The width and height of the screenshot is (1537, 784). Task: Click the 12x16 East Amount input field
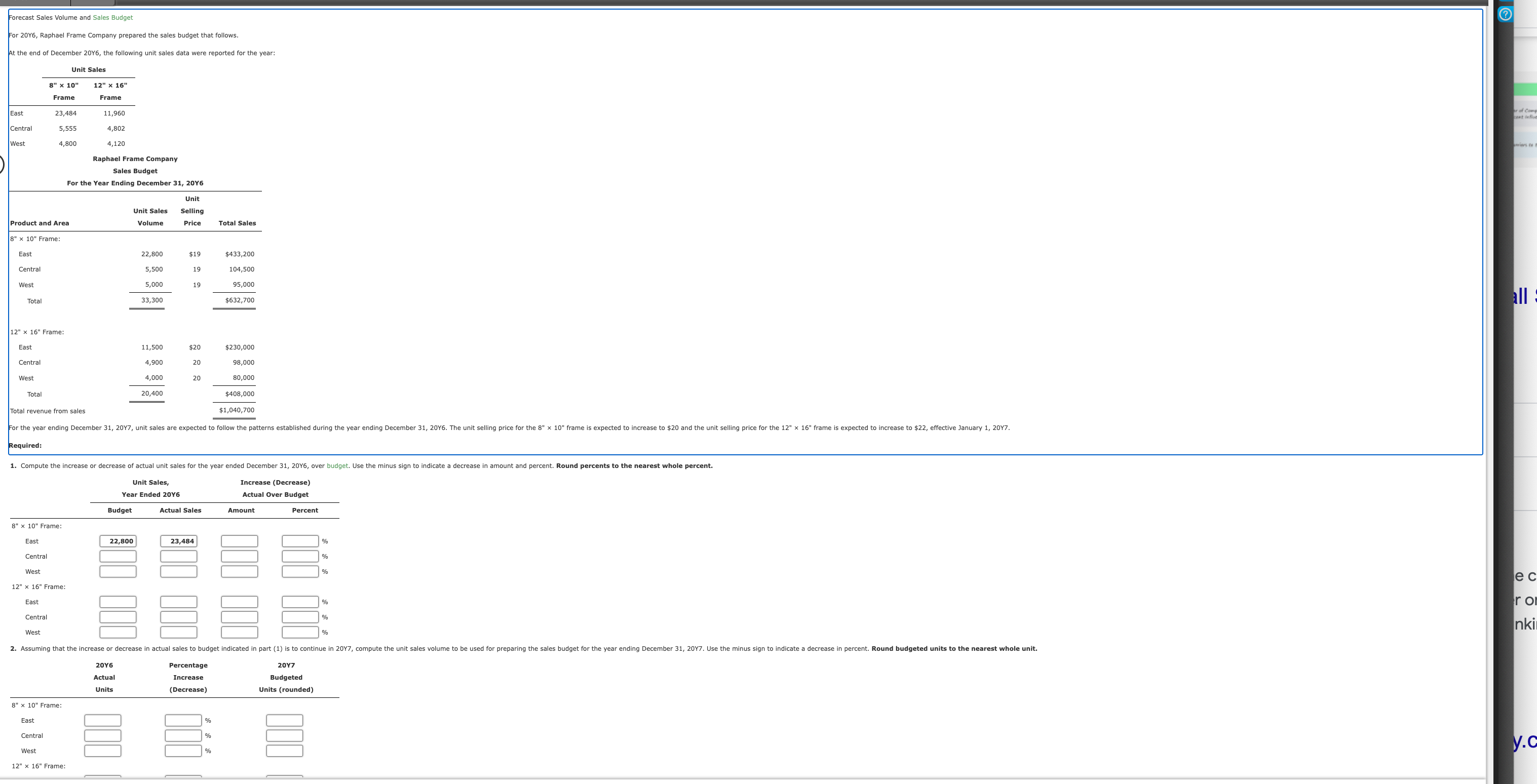(x=239, y=602)
